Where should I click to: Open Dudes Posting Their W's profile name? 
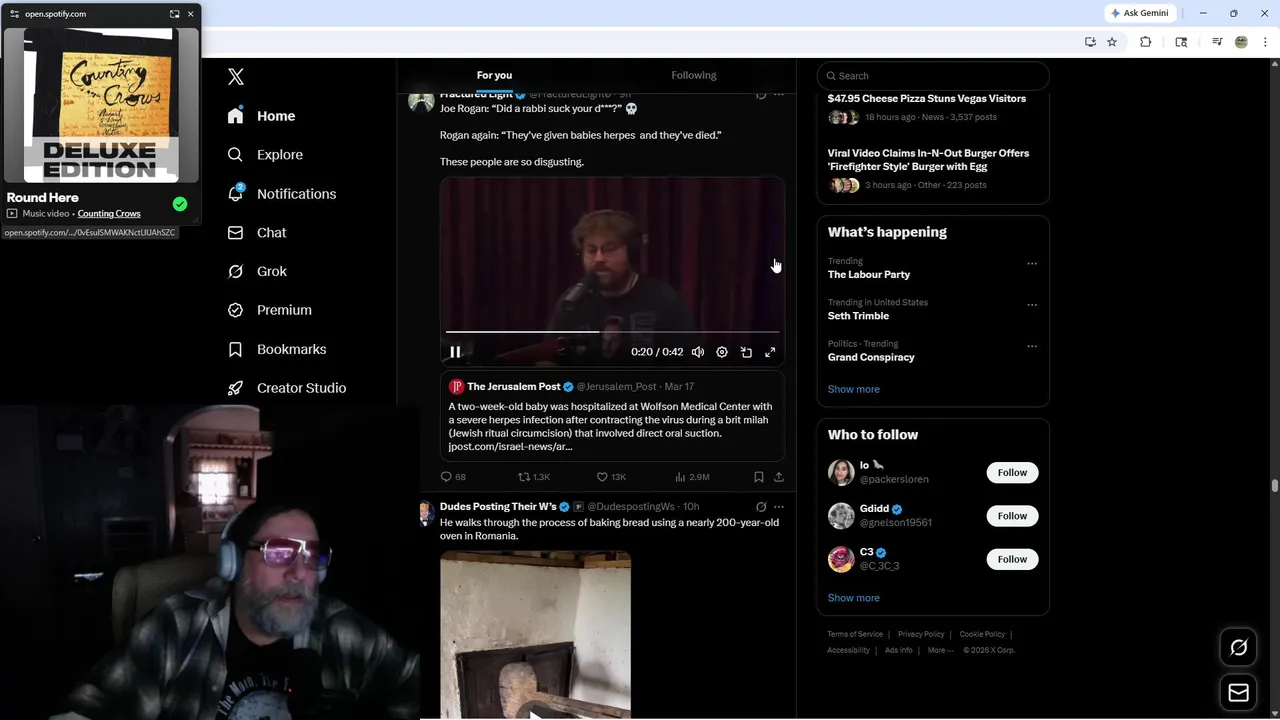coord(498,507)
